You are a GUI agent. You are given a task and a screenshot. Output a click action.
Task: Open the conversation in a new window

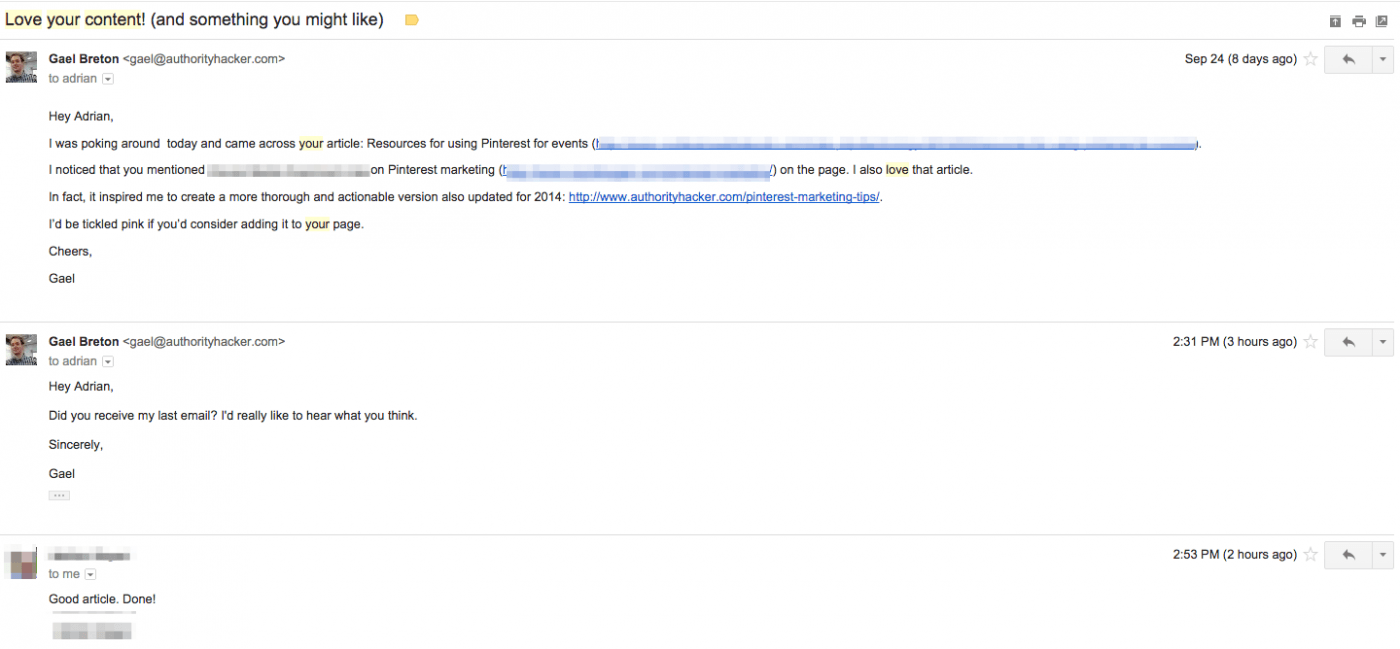1381,21
